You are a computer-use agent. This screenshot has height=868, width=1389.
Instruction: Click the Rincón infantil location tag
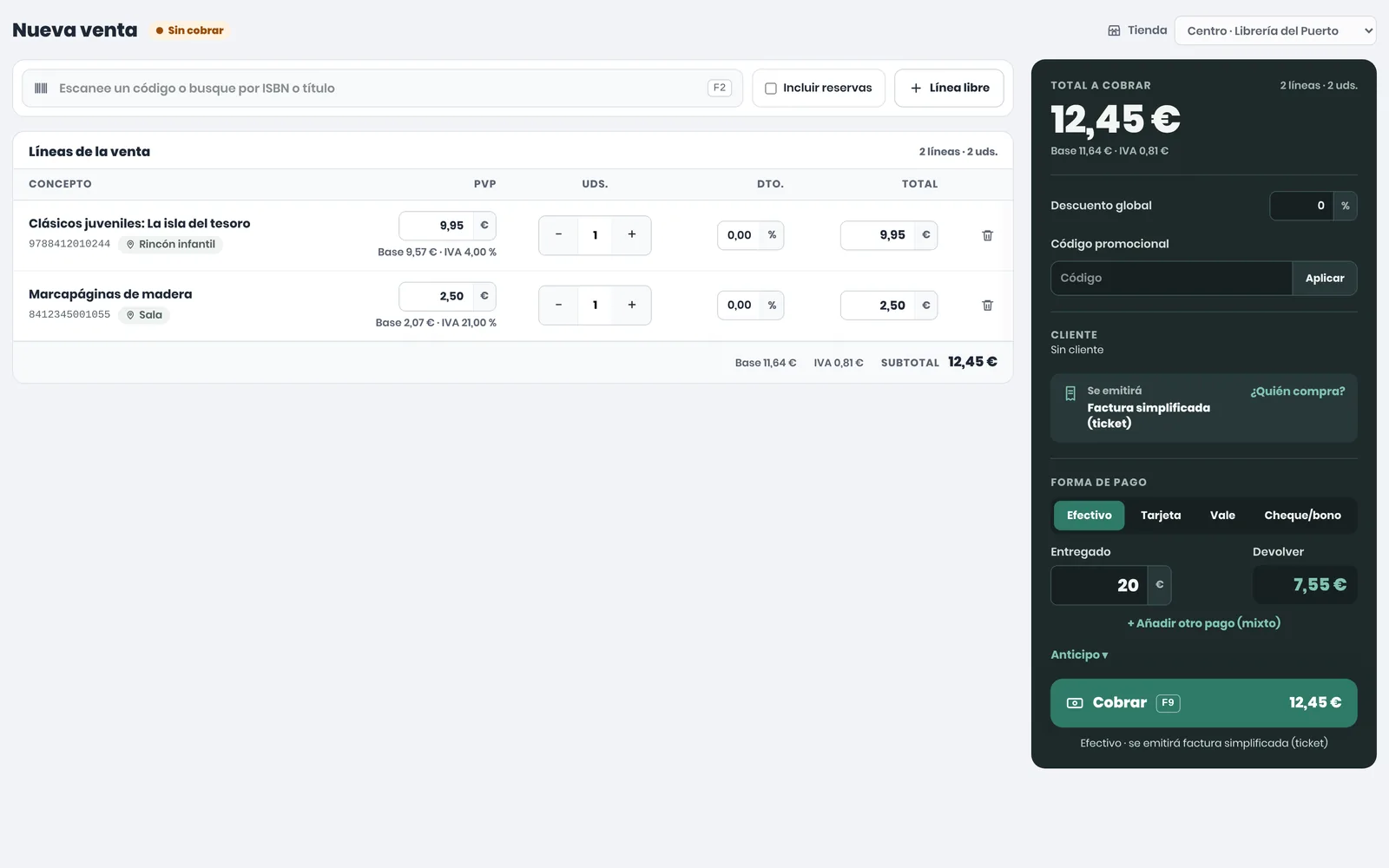170,245
